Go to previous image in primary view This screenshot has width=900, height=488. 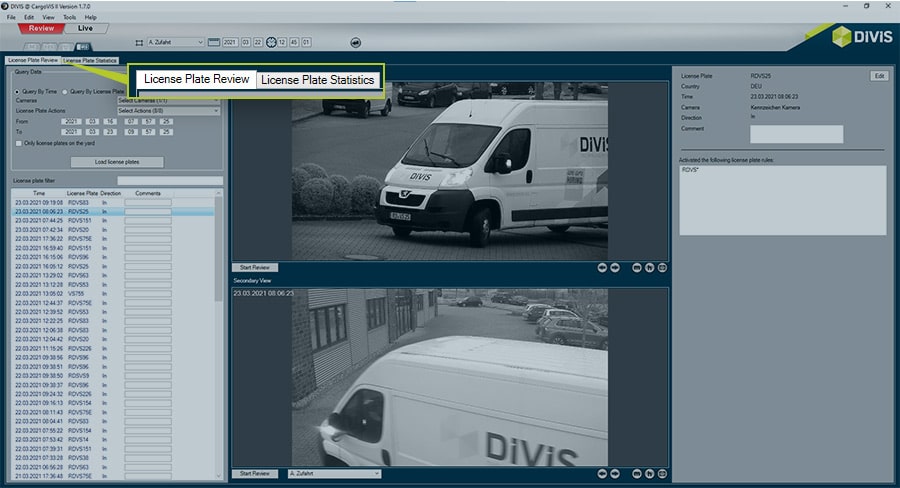coord(602,268)
